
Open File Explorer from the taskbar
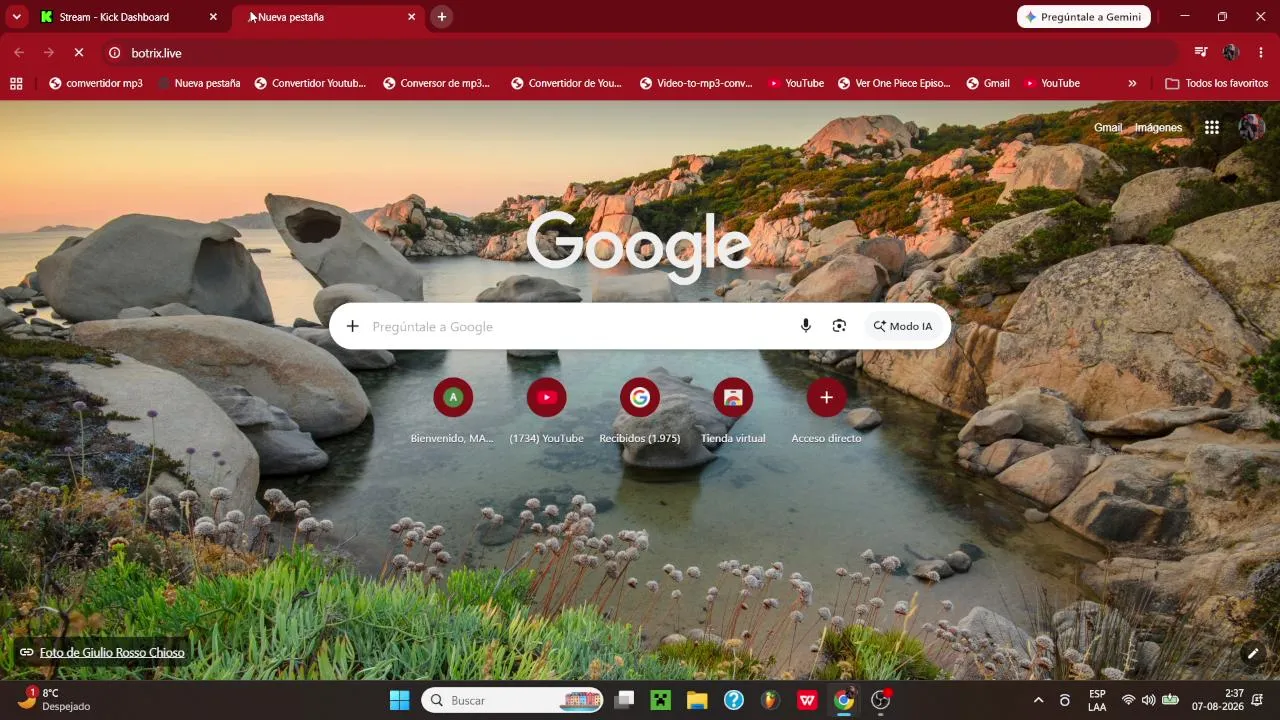coord(697,700)
